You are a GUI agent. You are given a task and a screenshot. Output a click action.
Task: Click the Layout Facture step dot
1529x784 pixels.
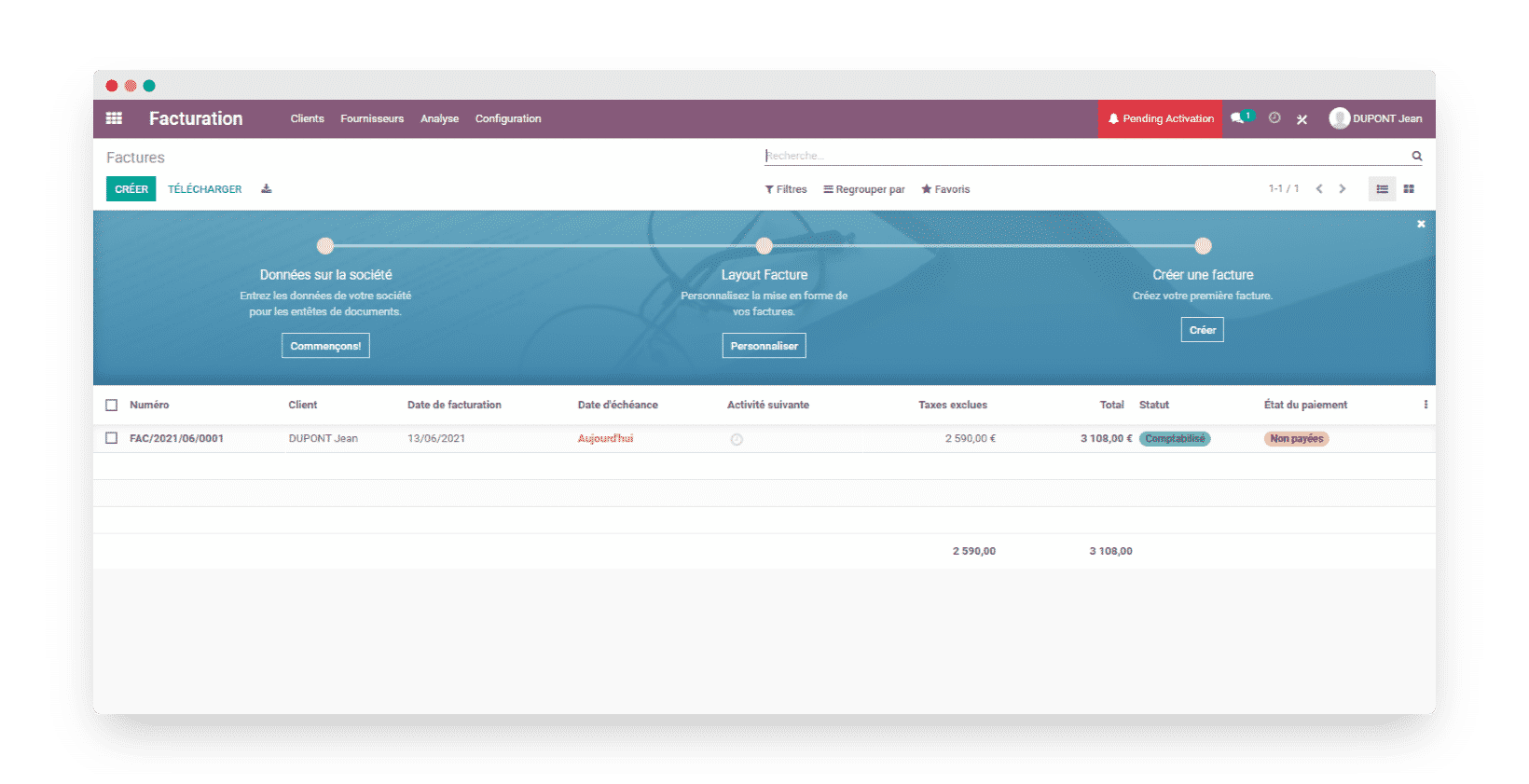[x=764, y=246]
